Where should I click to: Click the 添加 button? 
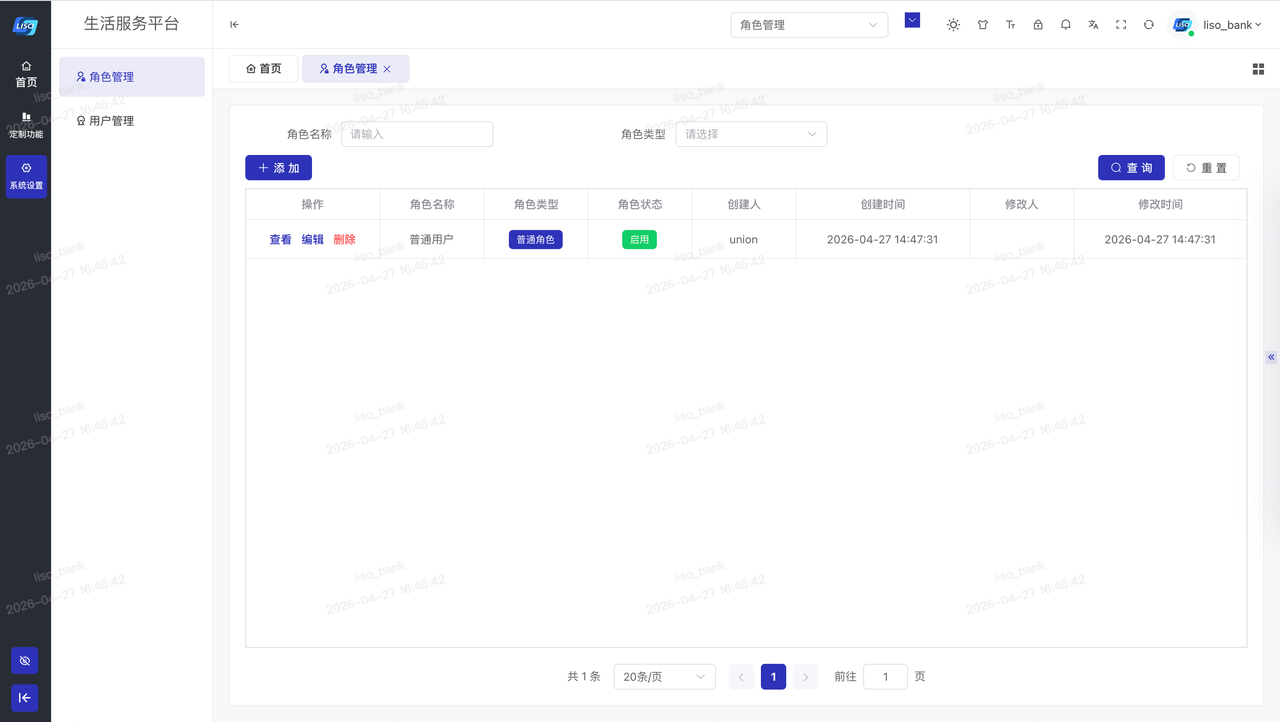pyautogui.click(x=279, y=168)
